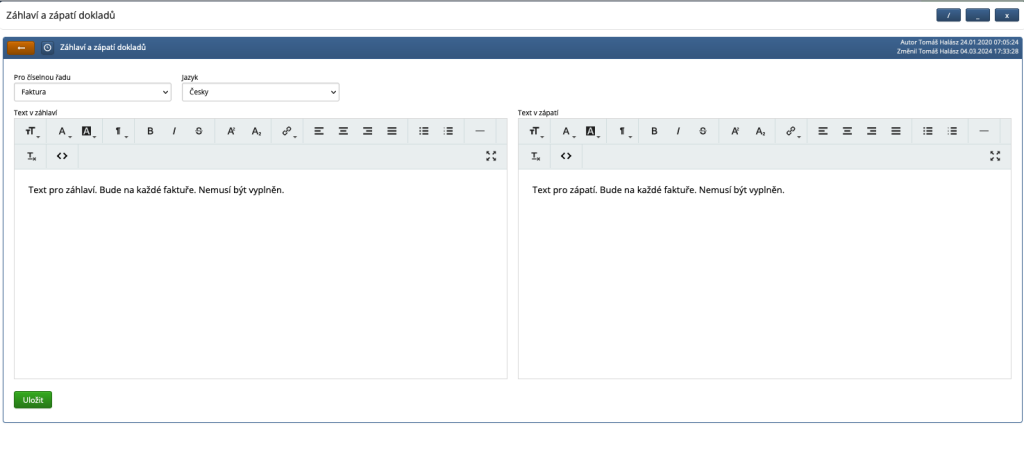The width and height of the screenshot is (1024, 457).
Task: Clear formatting in the header editor
Action: 33,156
